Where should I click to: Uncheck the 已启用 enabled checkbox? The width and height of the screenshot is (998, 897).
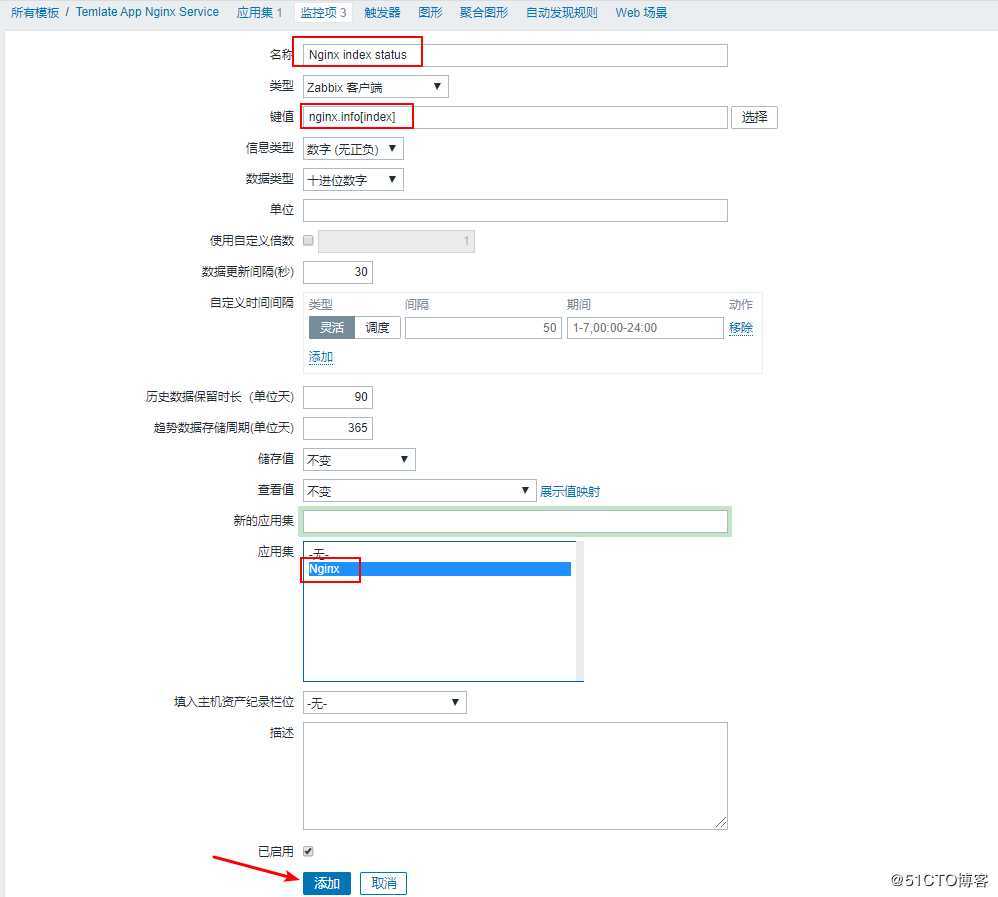point(309,850)
